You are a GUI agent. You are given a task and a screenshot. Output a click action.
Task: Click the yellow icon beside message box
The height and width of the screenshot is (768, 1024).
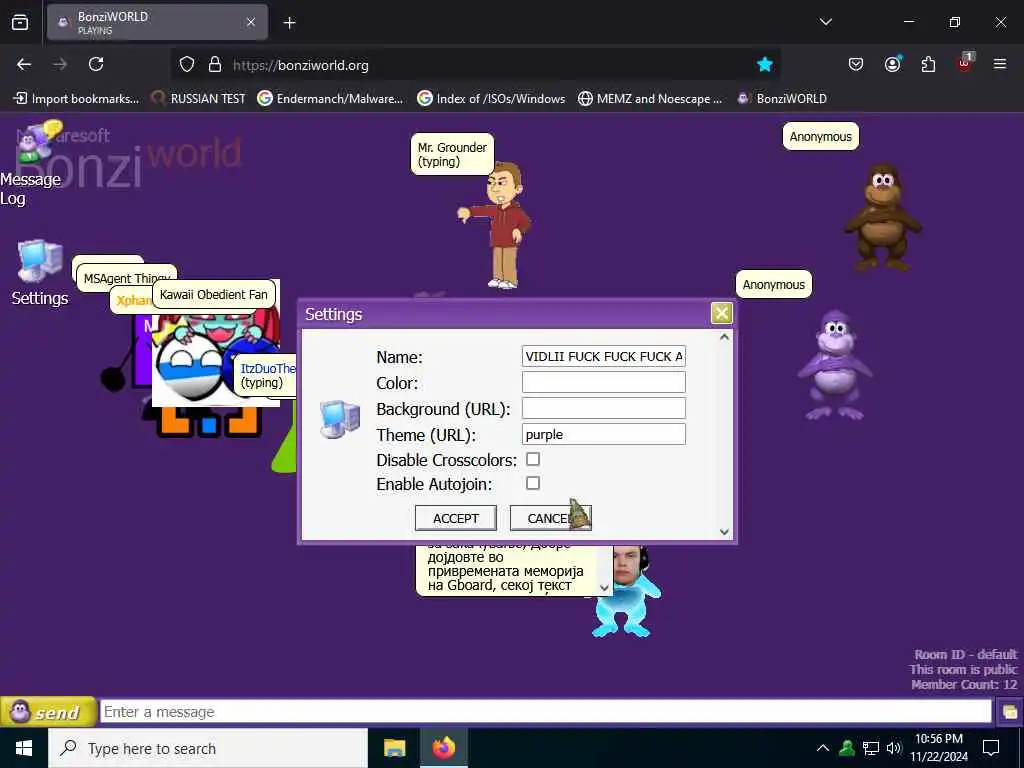[x=1010, y=712]
